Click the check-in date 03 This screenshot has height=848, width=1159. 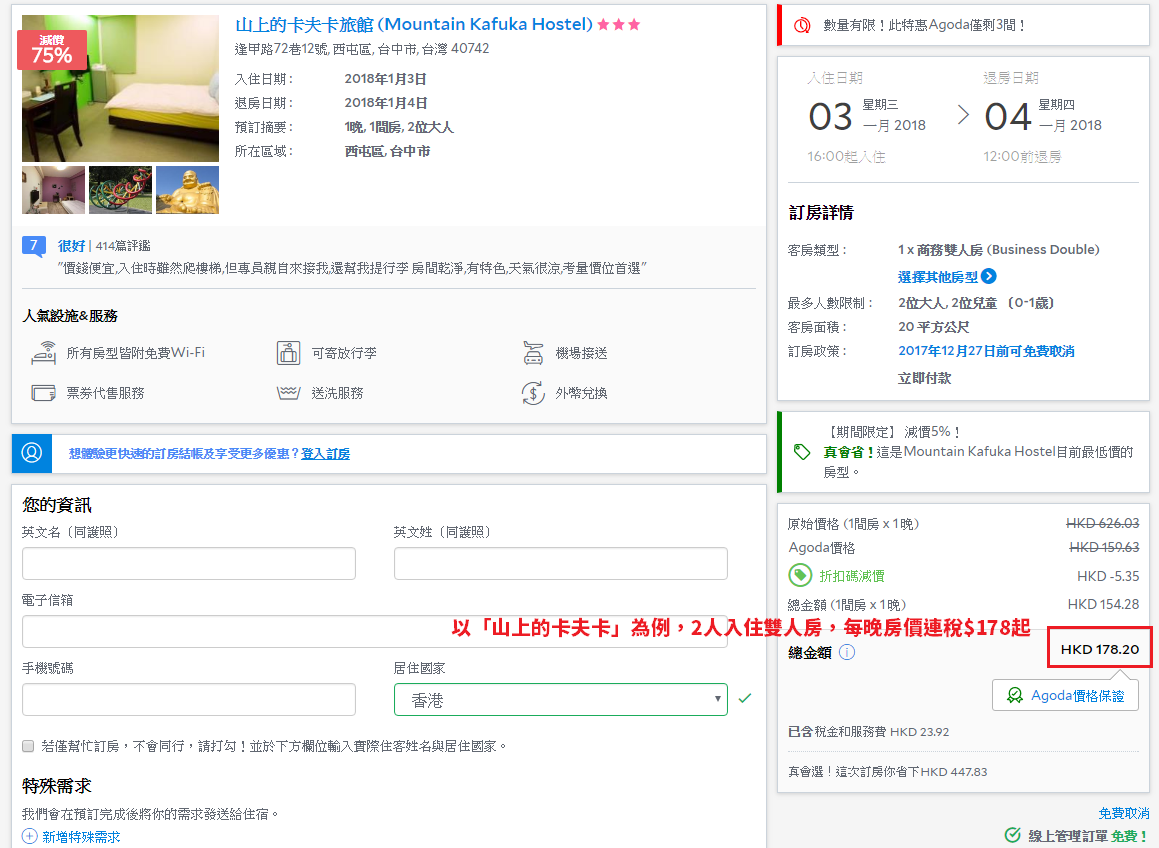pyautogui.click(x=831, y=116)
